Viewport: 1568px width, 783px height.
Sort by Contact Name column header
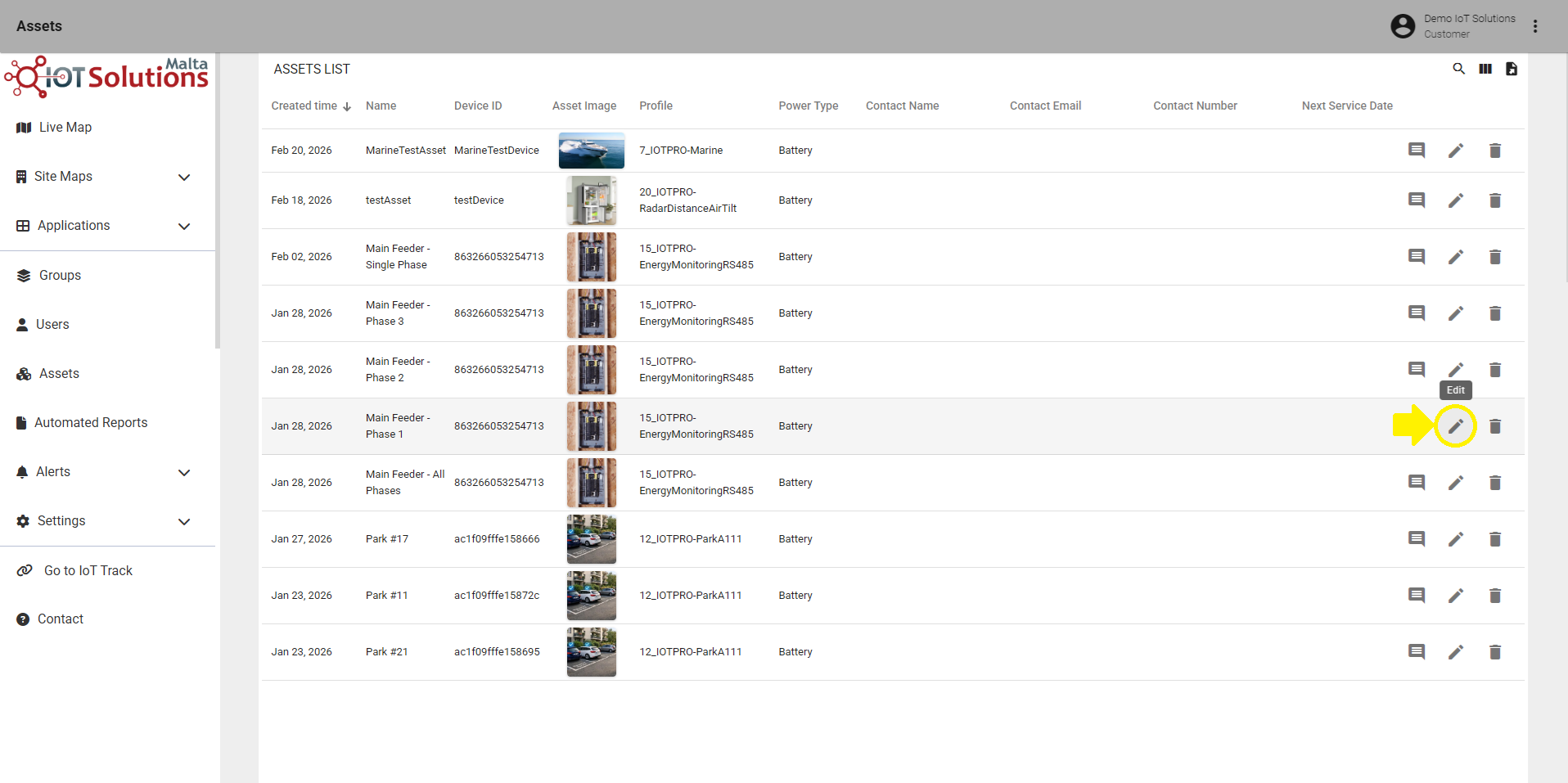pyautogui.click(x=902, y=106)
